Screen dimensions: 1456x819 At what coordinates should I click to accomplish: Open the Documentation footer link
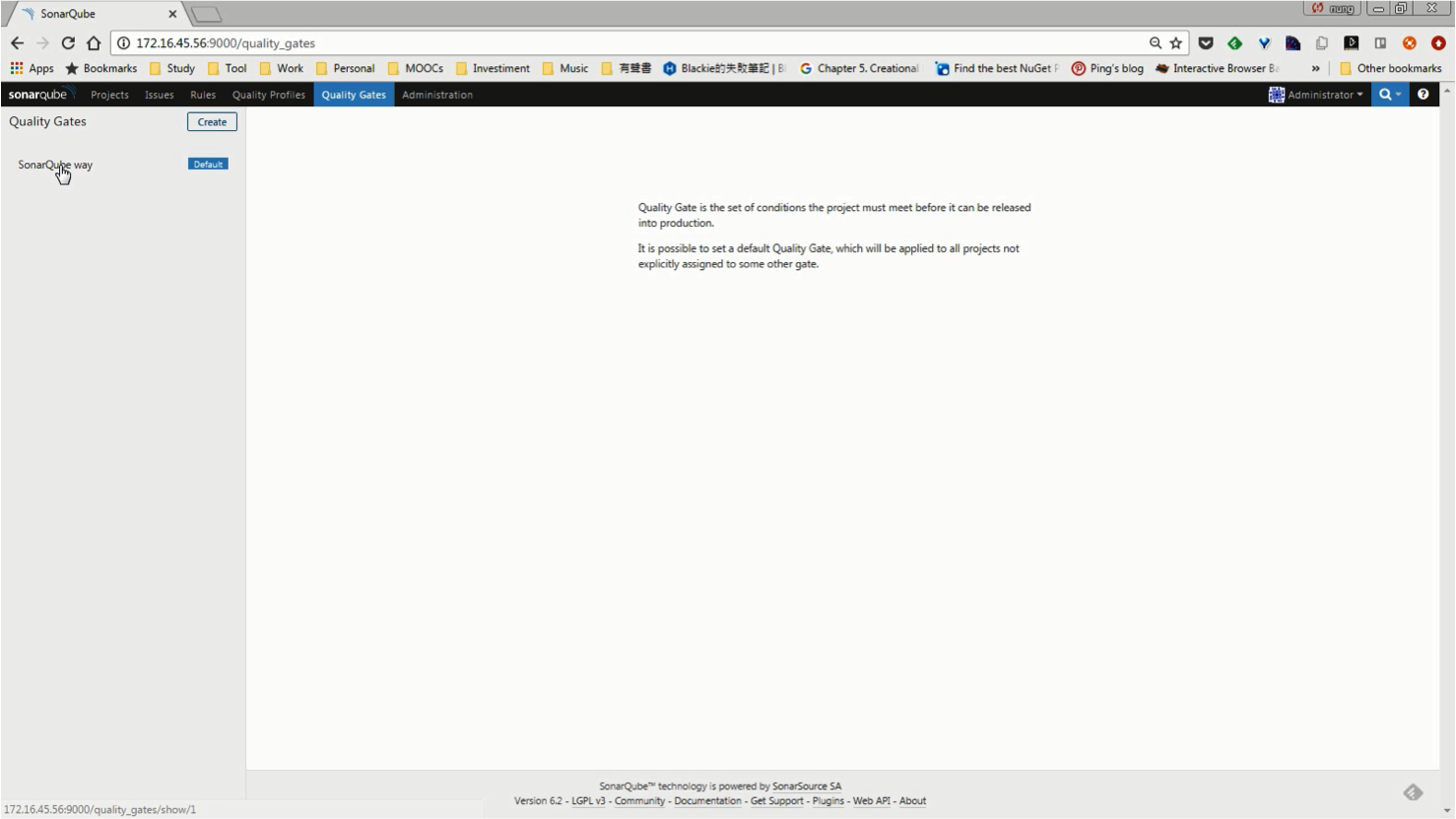click(x=707, y=801)
